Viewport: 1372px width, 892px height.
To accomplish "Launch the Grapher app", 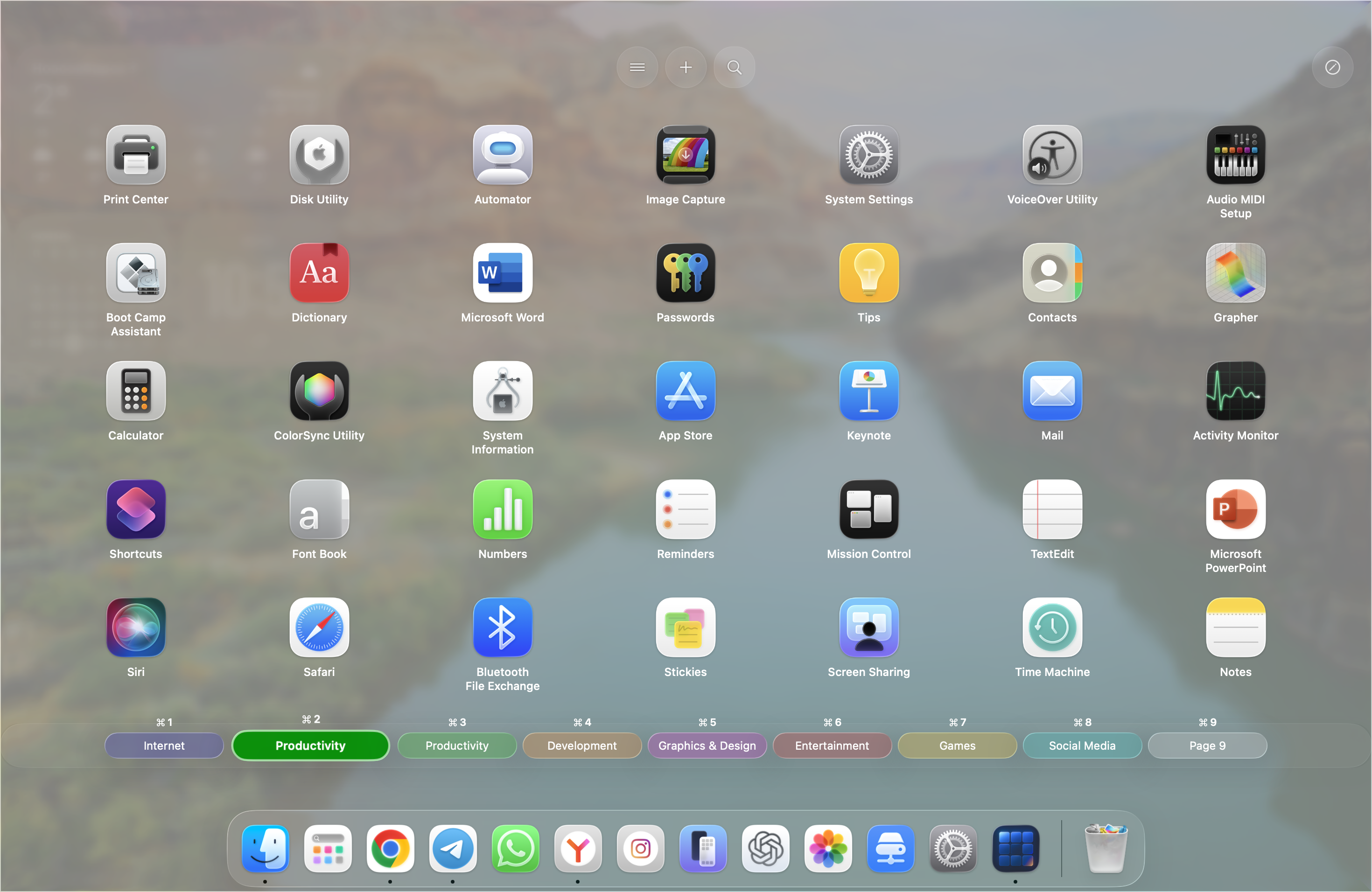I will (x=1235, y=273).
